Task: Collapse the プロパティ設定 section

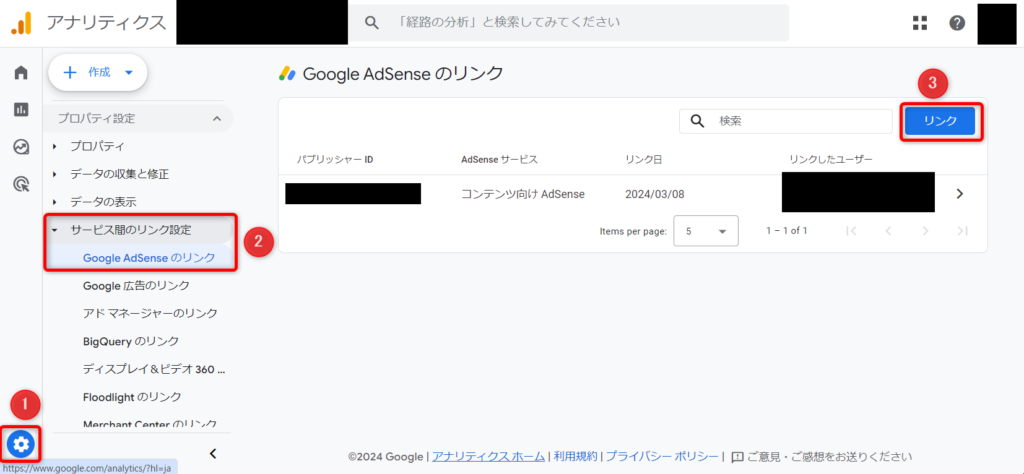Action: coord(138,119)
